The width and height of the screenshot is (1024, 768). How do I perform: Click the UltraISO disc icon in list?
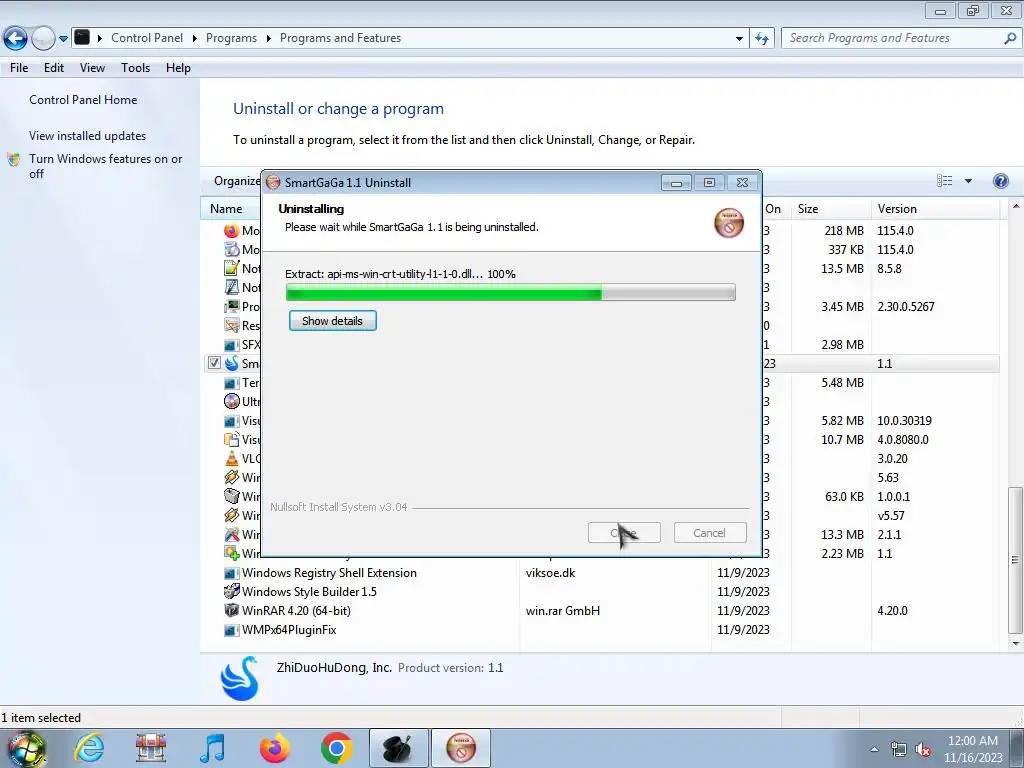pyautogui.click(x=232, y=401)
